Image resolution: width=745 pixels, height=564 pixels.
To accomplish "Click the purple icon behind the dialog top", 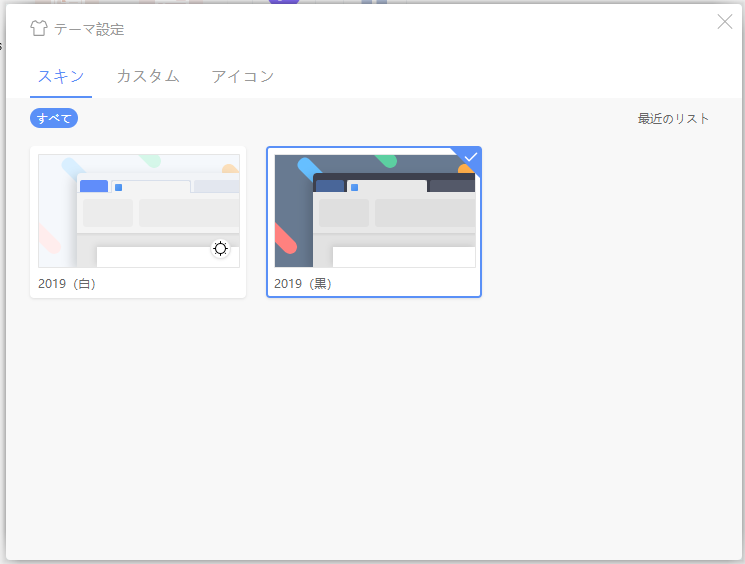I will pos(283,2).
